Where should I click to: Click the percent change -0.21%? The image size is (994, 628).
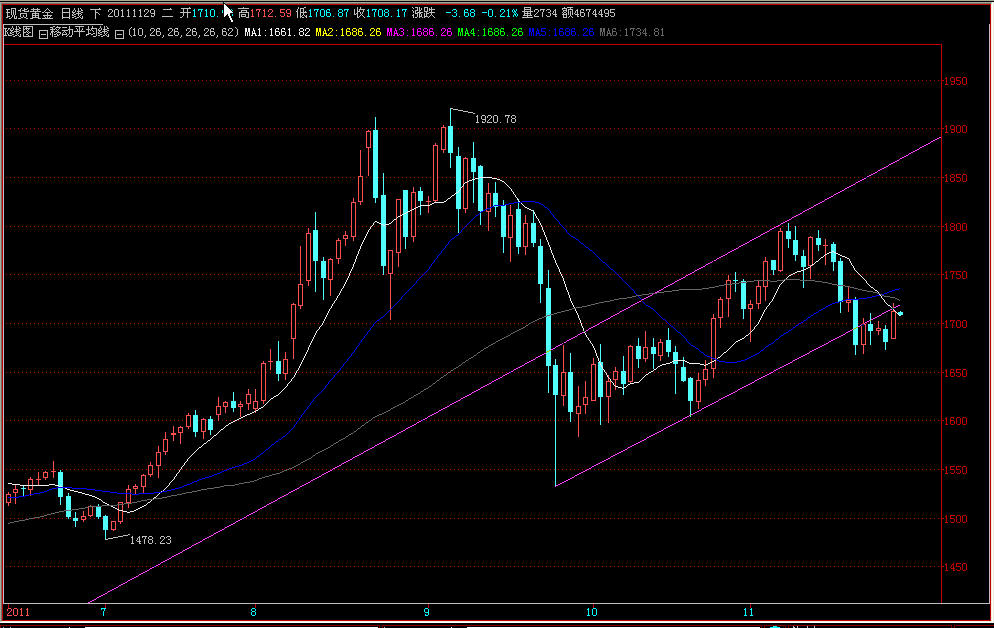point(500,13)
